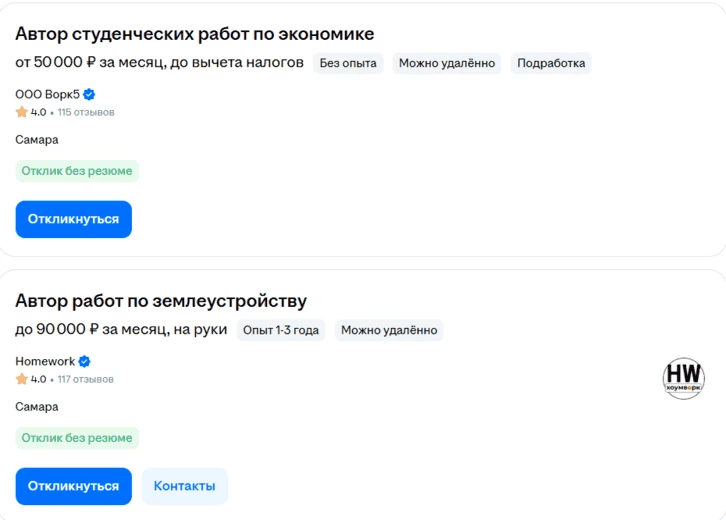The height and width of the screenshot is (520, 726).
Task: Open the HW Хоумворк company logo
Action: pos(683,378)
